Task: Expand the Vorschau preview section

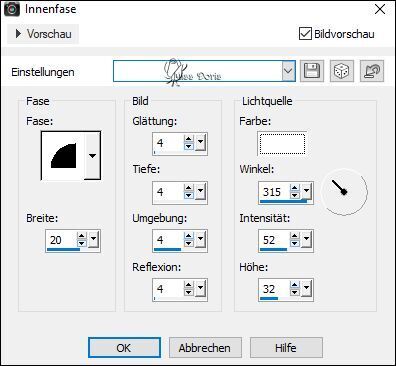Action: click(43, 34)
